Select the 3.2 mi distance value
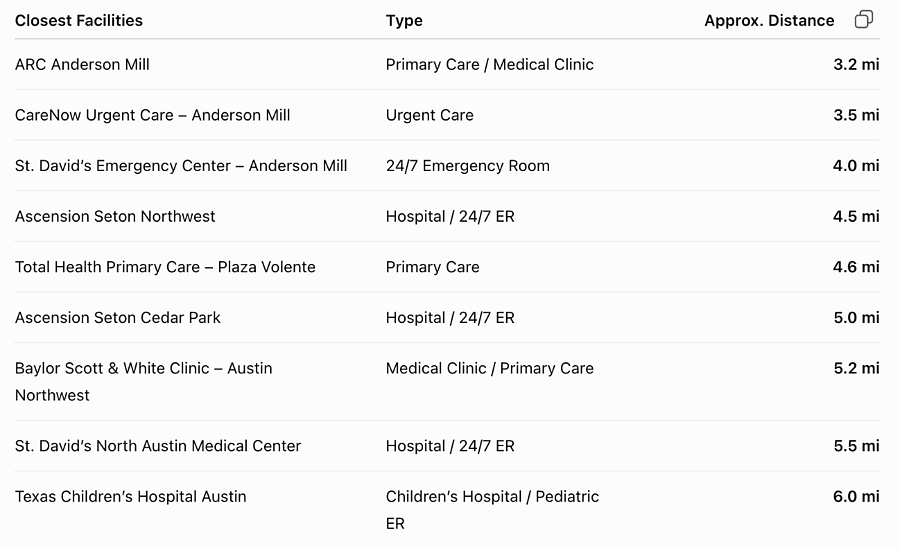The width and height of the screenshot is (900, 548). (856, 64)
